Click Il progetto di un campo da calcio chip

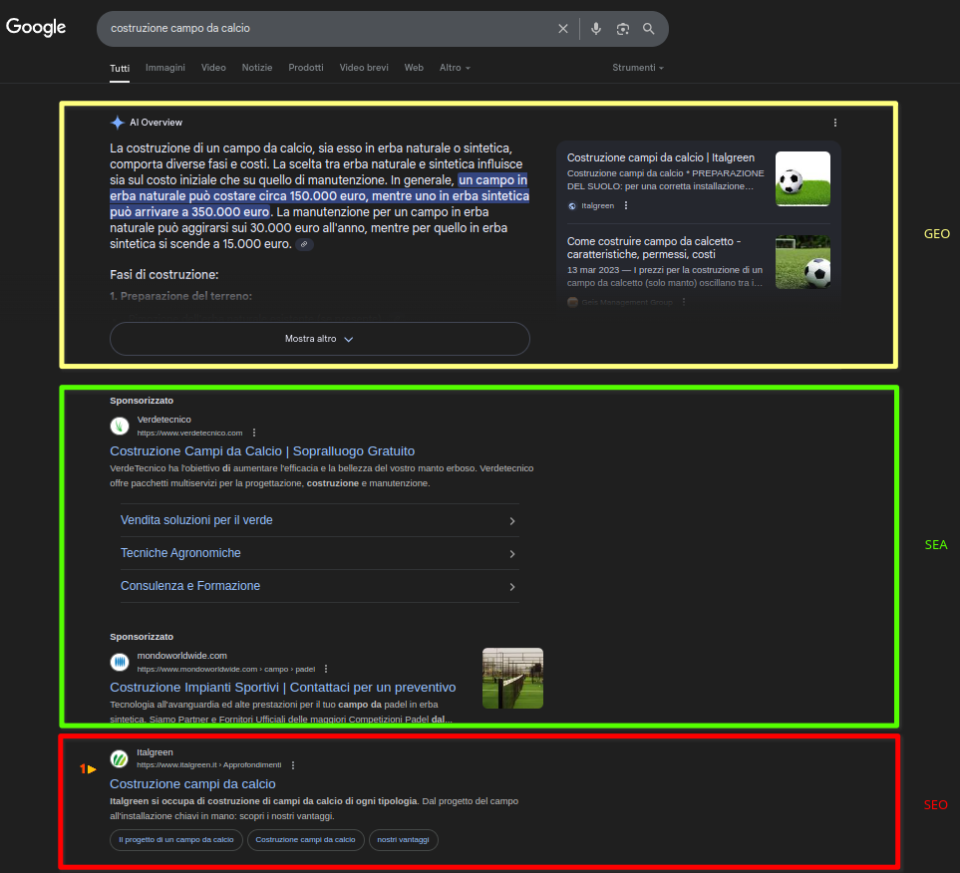pos(176,840)
